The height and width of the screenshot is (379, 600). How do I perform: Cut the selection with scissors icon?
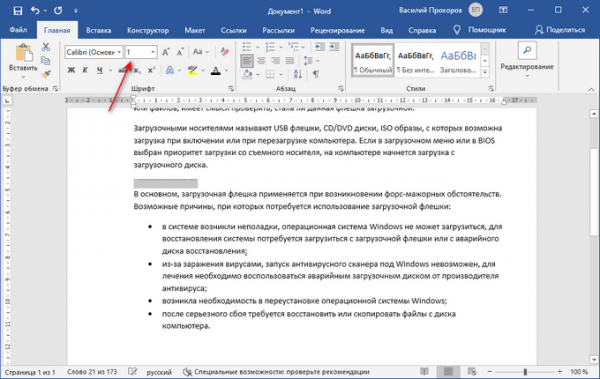46,47
